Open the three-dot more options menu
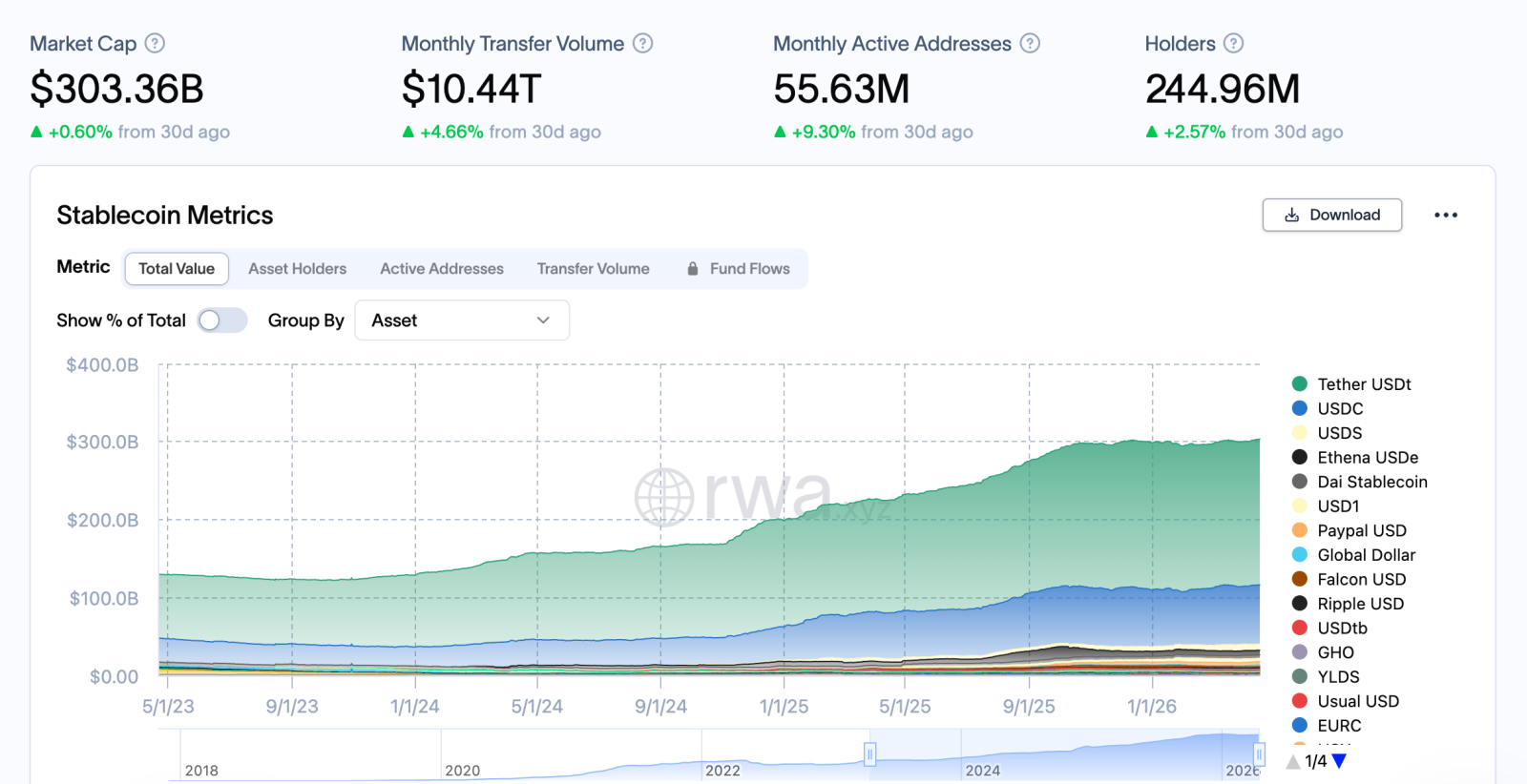Viewport: 1527px width, 784px height. [x=1445, y=216]
